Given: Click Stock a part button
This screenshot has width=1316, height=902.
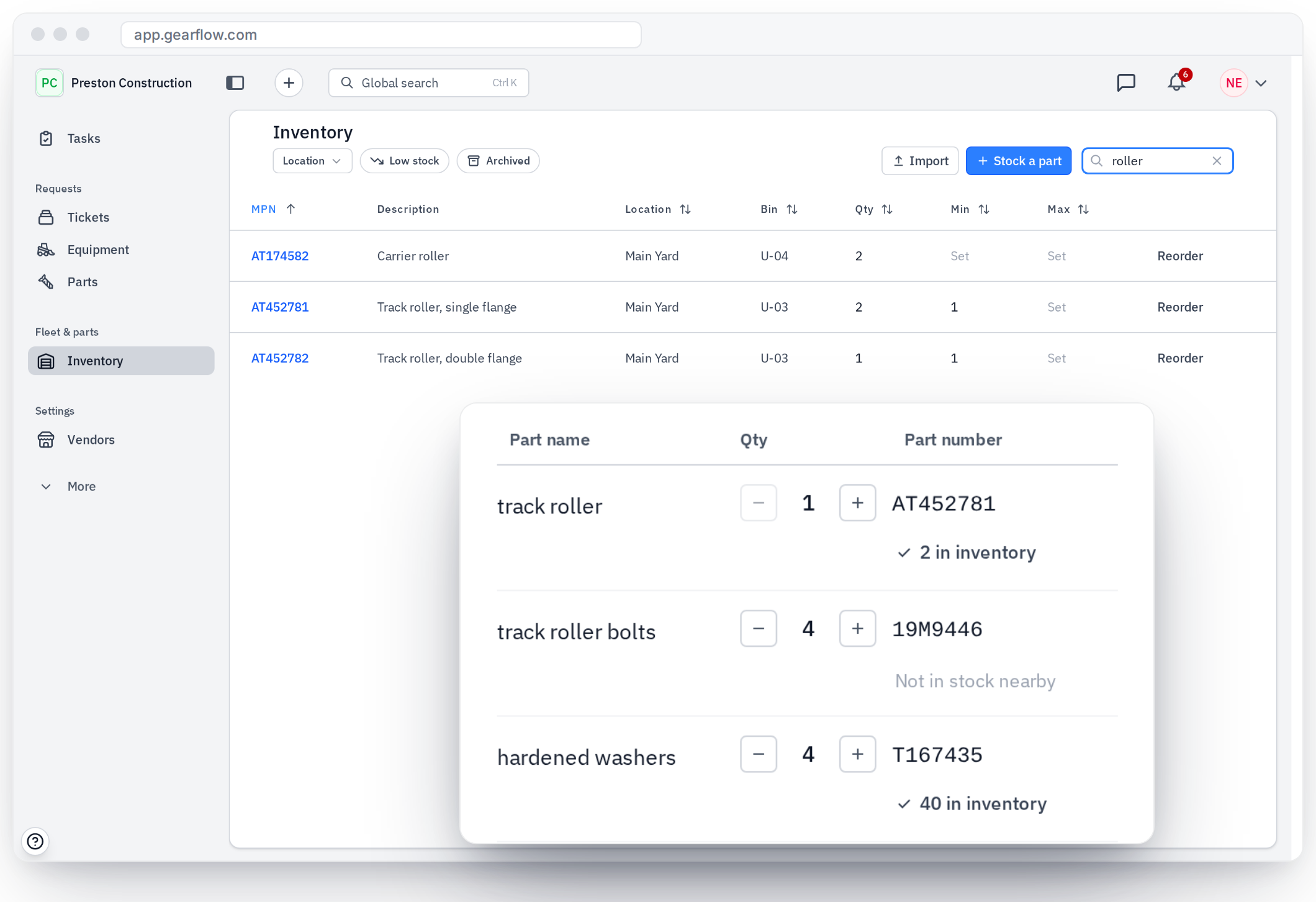Looking at the screenshot, I should click(1019, 161).
